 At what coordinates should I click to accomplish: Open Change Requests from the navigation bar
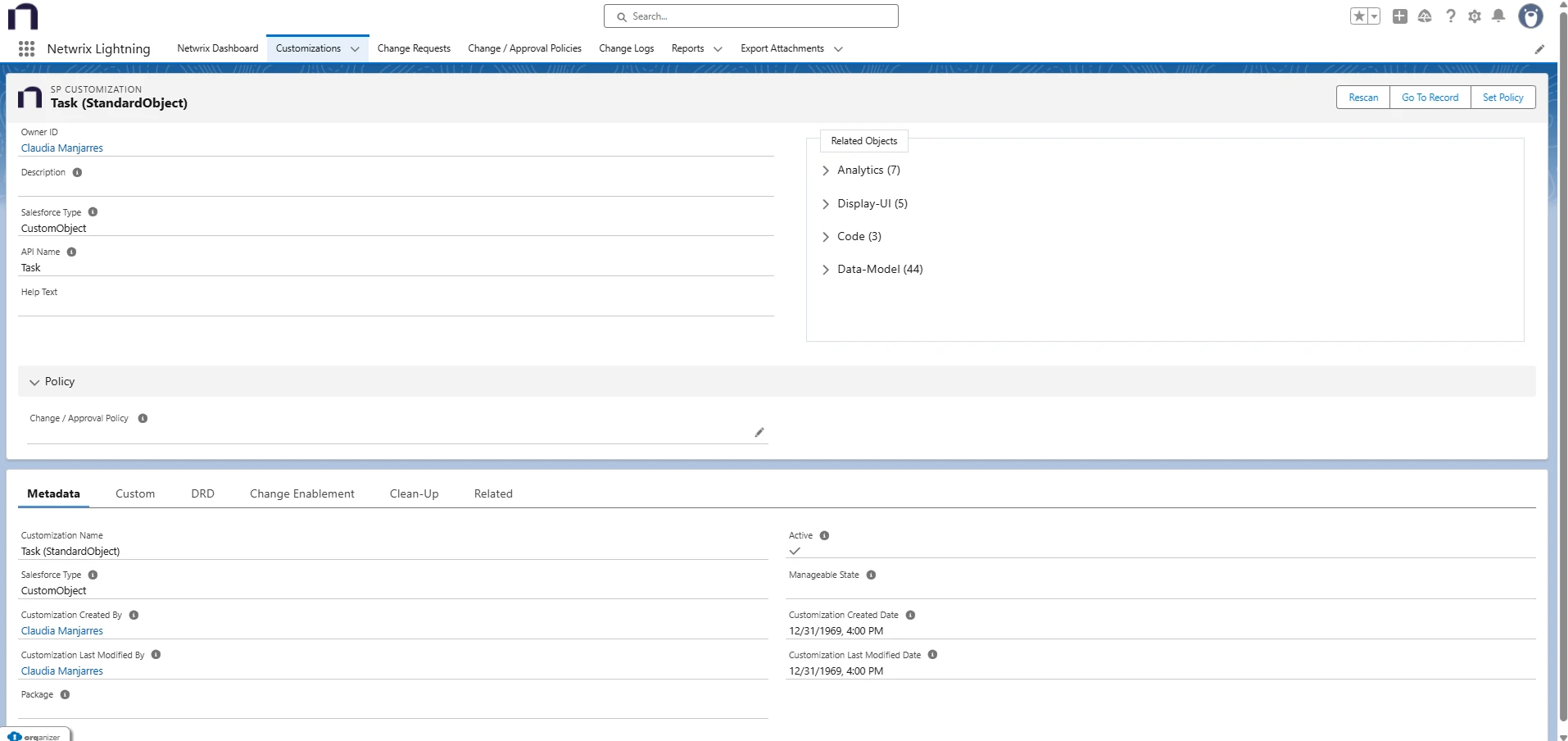click(x=414, y=48)
